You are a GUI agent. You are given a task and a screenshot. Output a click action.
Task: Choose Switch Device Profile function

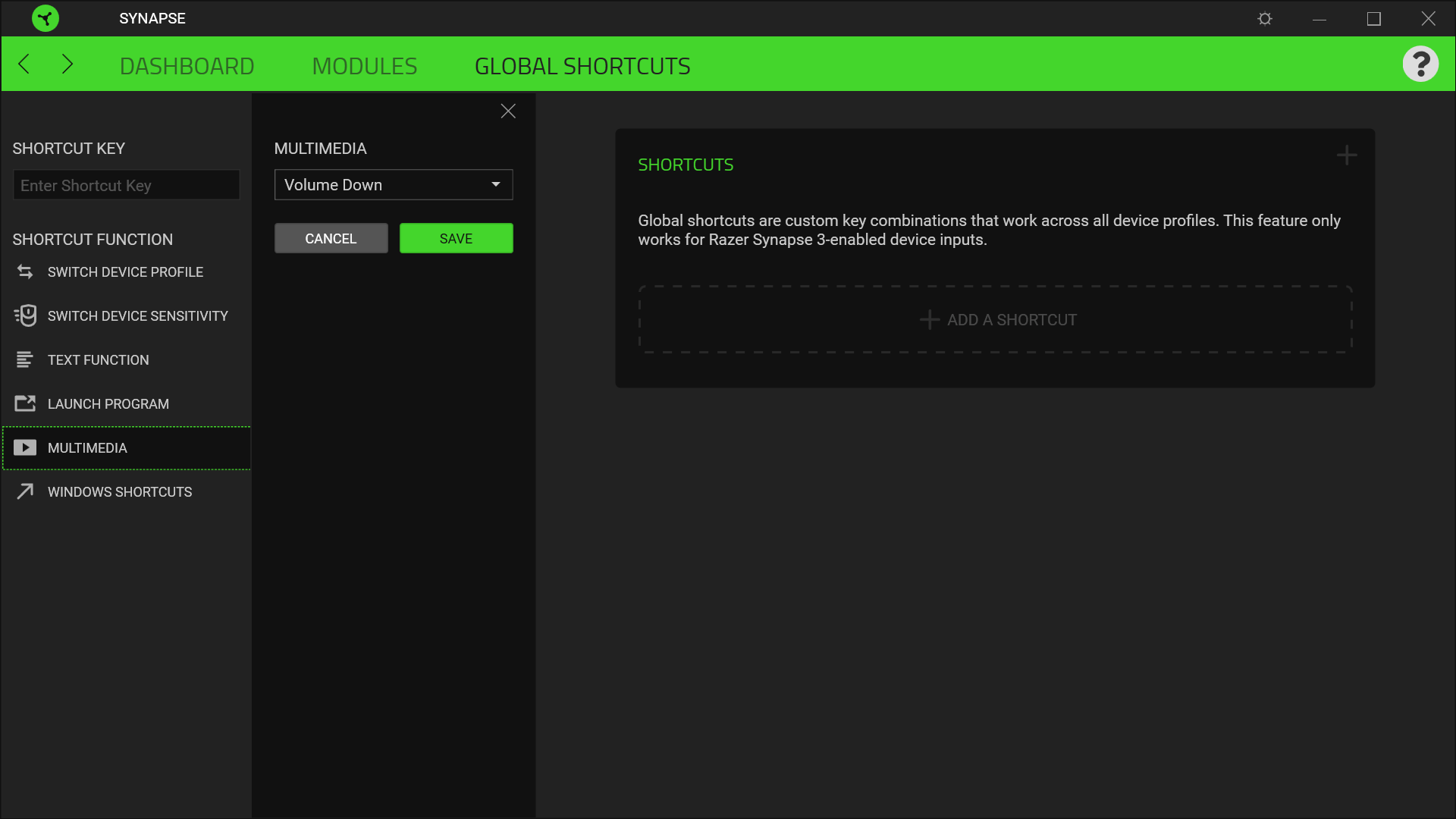(x=126, y=272)
